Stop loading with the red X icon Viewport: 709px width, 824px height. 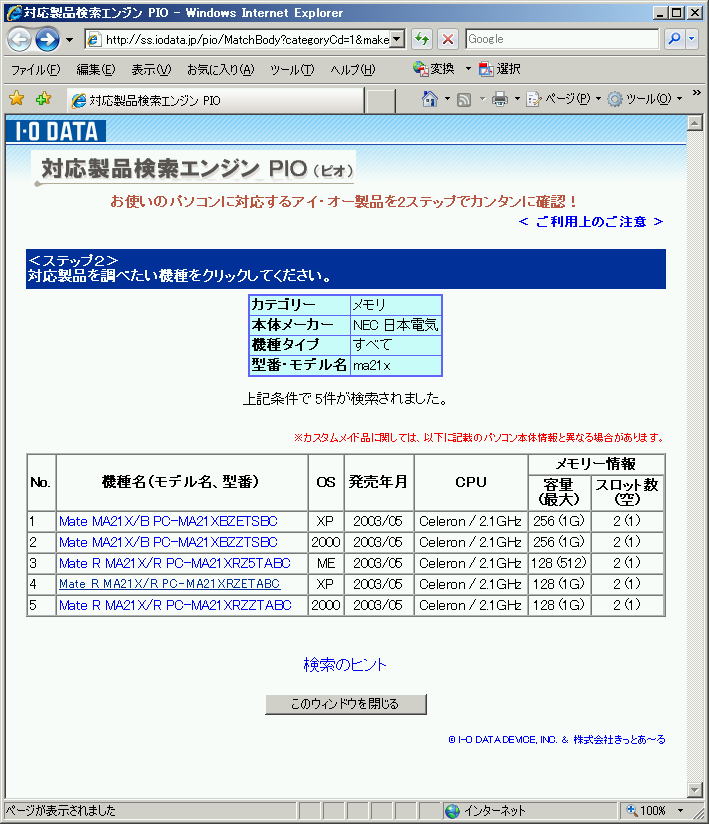coord(448,39)
